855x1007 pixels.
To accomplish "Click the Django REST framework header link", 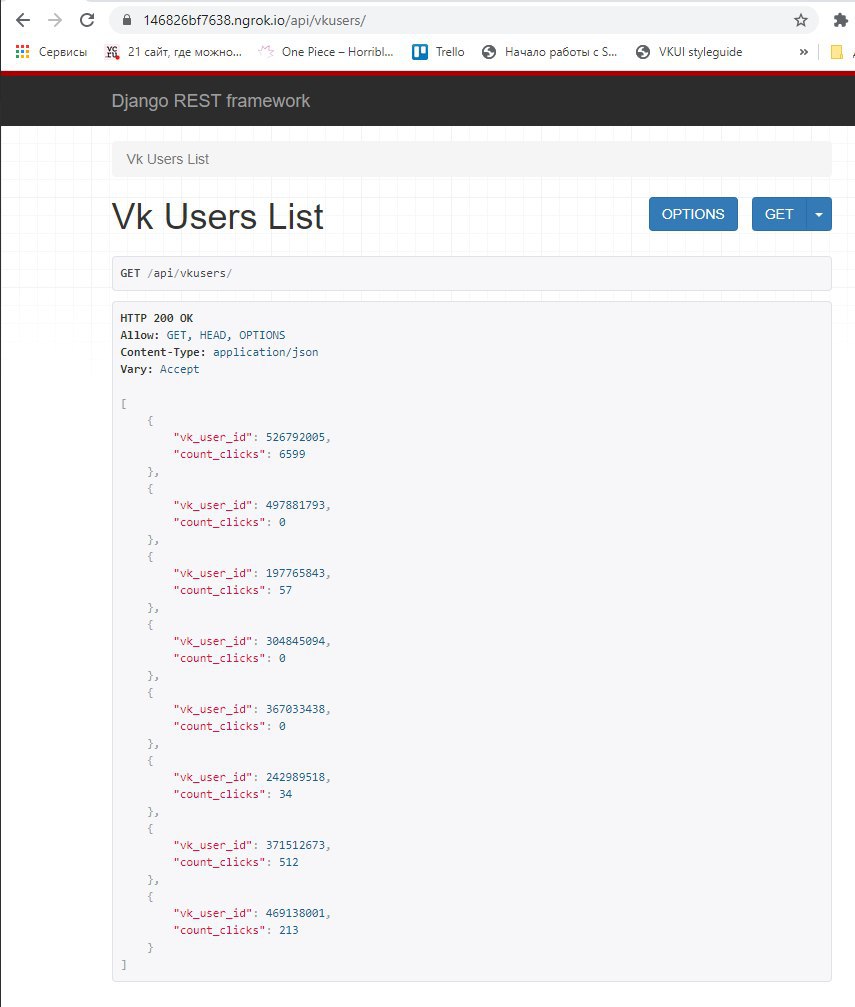I will [x=211, y=101].
